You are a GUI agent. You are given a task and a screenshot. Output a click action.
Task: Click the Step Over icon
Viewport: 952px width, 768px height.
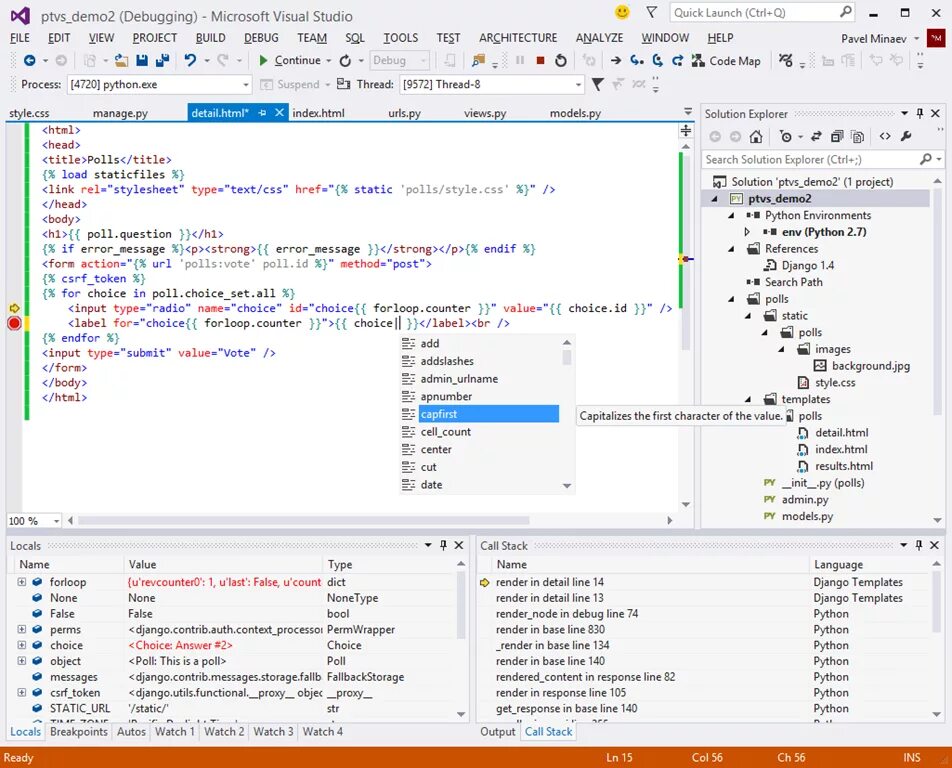(x=658, y=60)
